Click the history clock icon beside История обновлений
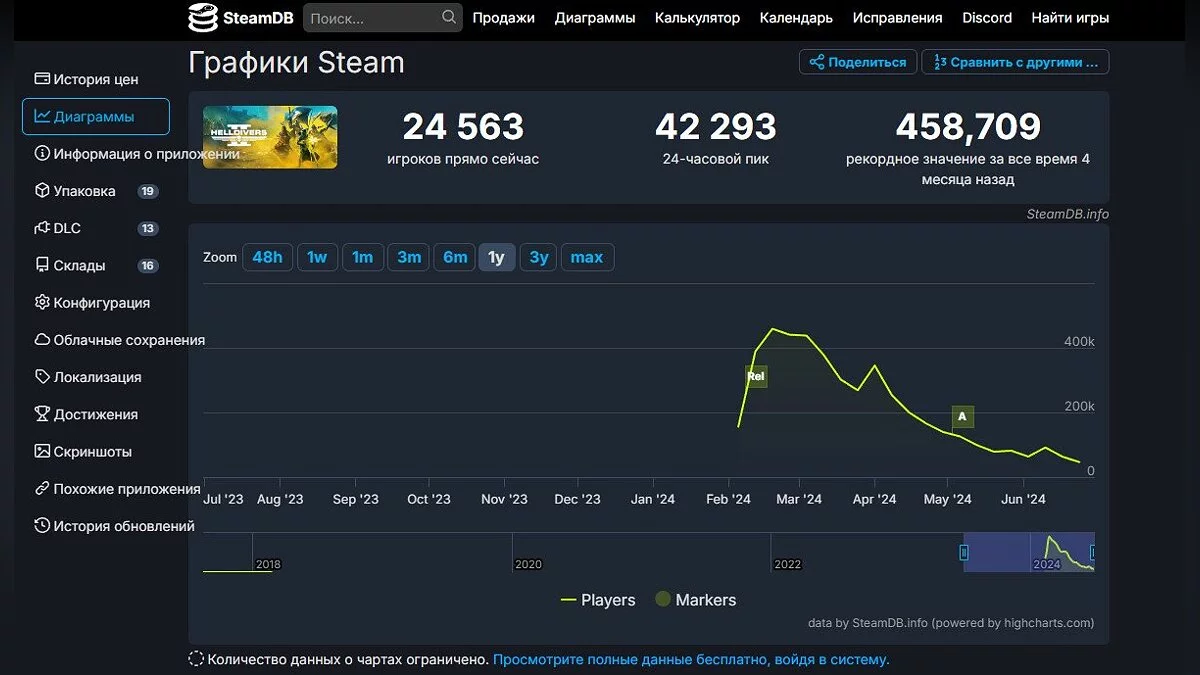This screenshot has width=1200, height=675. (42, 525)
